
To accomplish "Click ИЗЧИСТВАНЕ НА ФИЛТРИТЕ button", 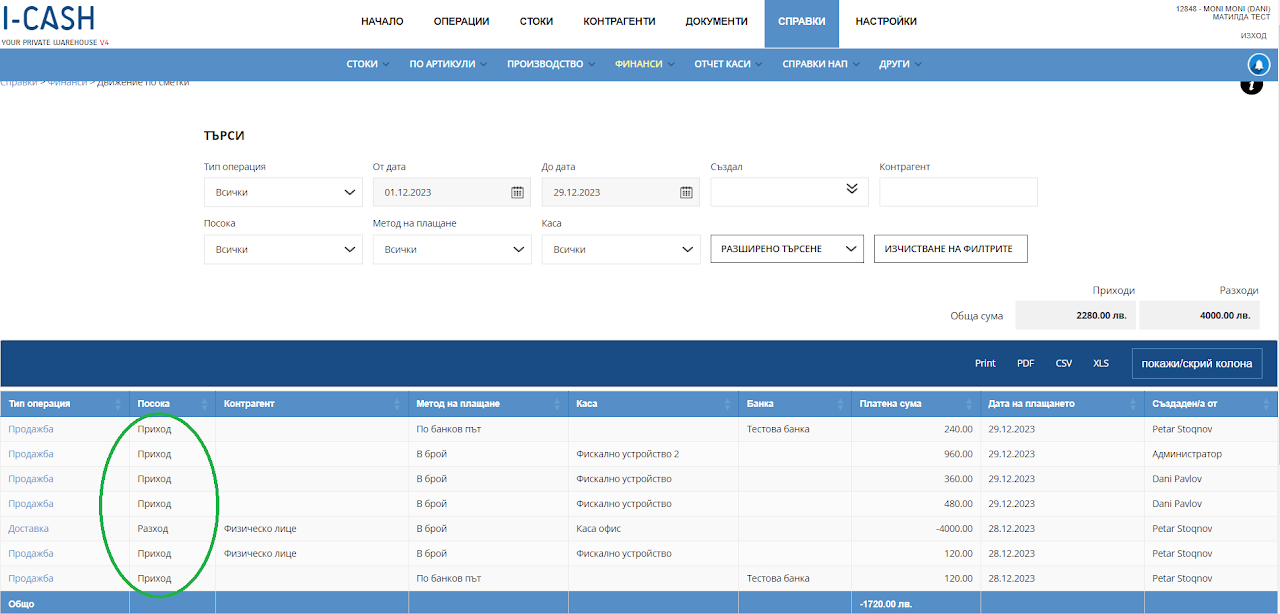I will point(951,249).
